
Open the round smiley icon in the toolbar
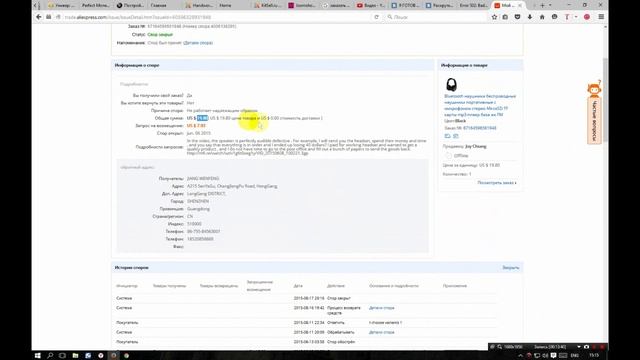click(554, 17)
